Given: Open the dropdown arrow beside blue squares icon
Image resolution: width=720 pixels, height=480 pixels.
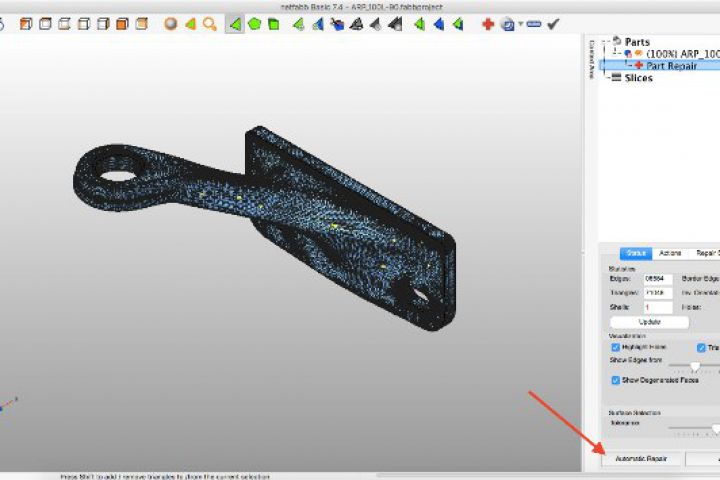Looking at the screenshot, I should point(520,24).
